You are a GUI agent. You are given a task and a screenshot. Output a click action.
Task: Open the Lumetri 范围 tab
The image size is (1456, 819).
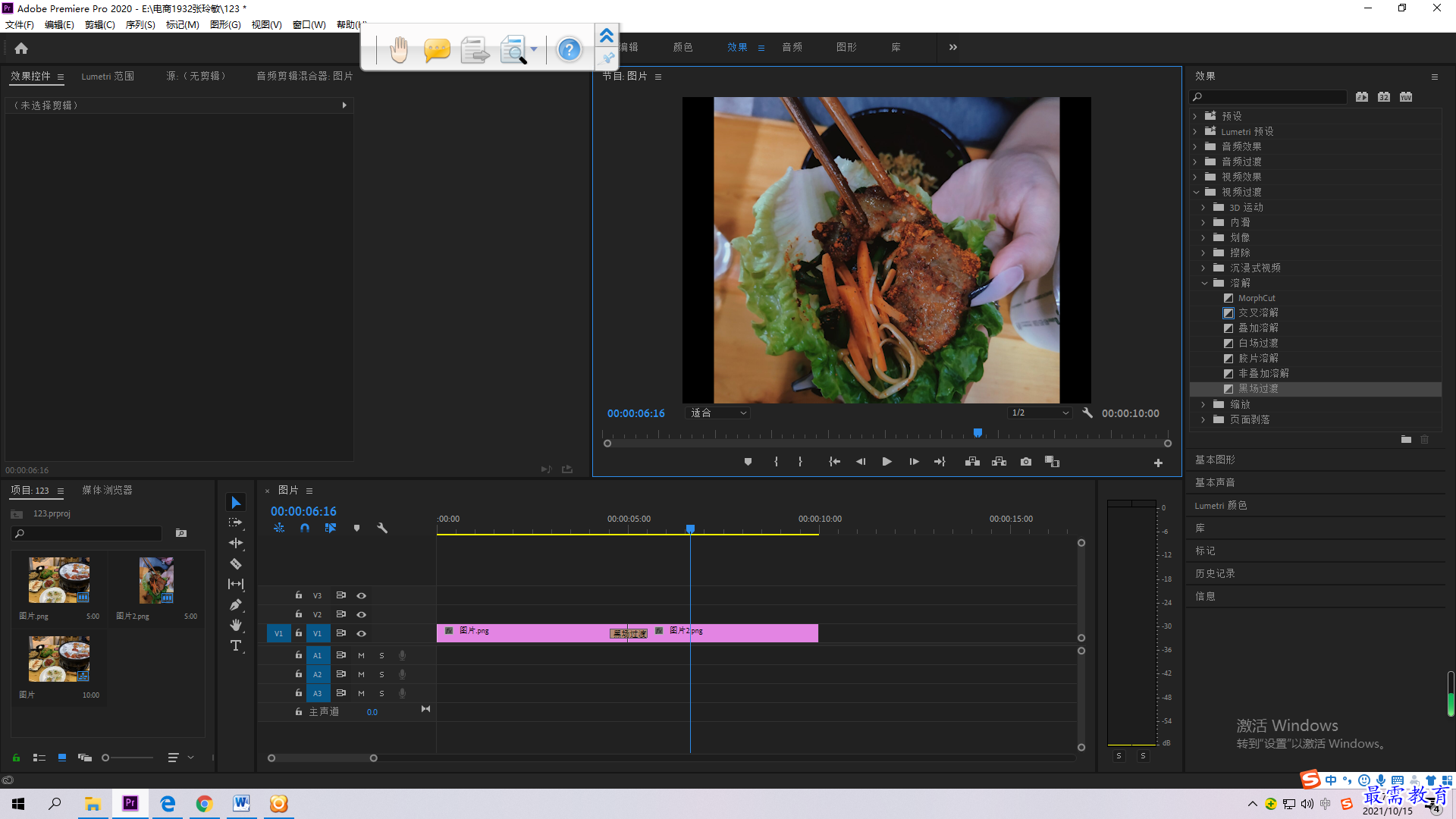coord(108,77)
